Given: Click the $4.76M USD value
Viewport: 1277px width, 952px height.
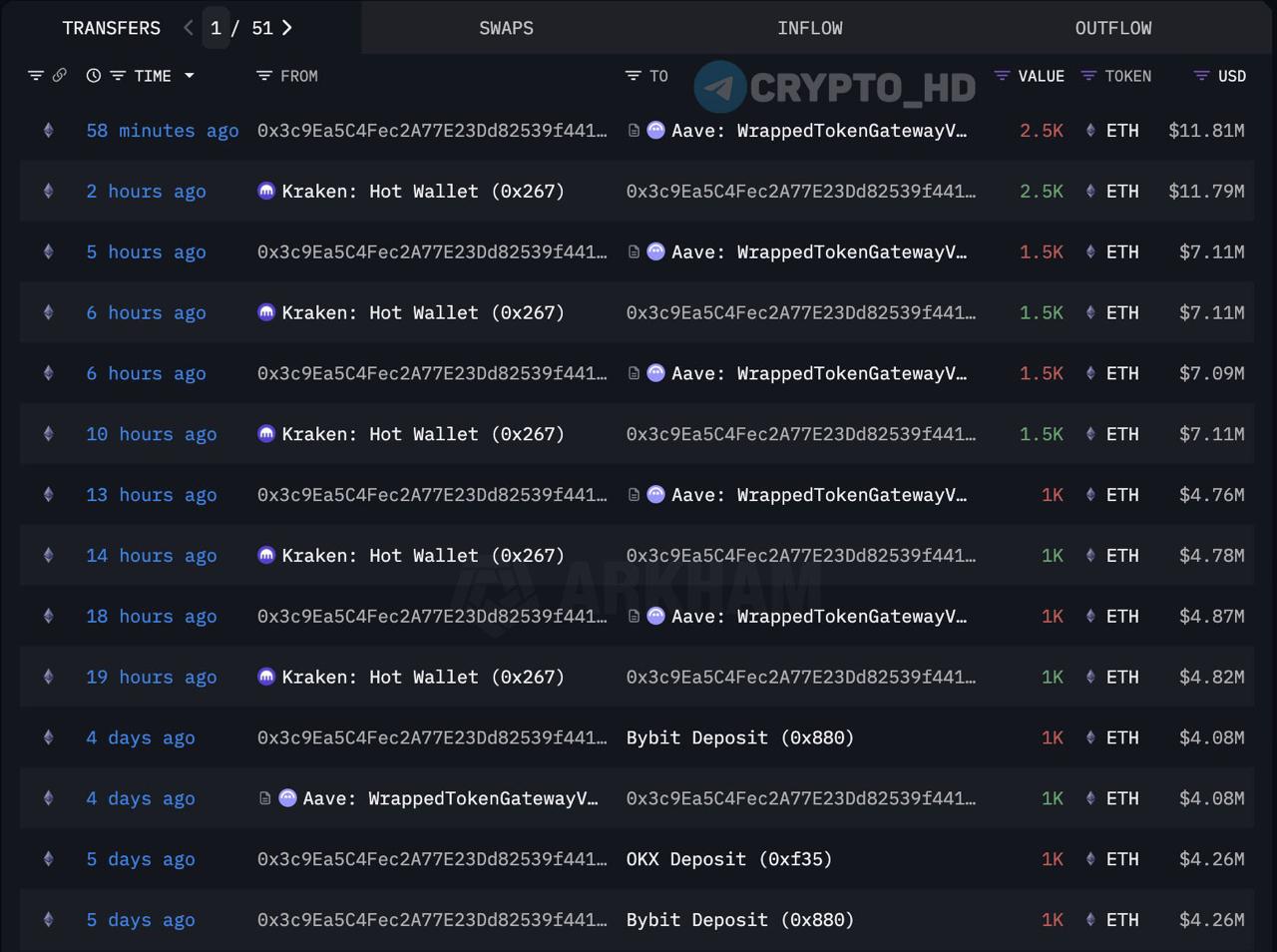Looking at the screenshot, I should tap(1211, 495).
